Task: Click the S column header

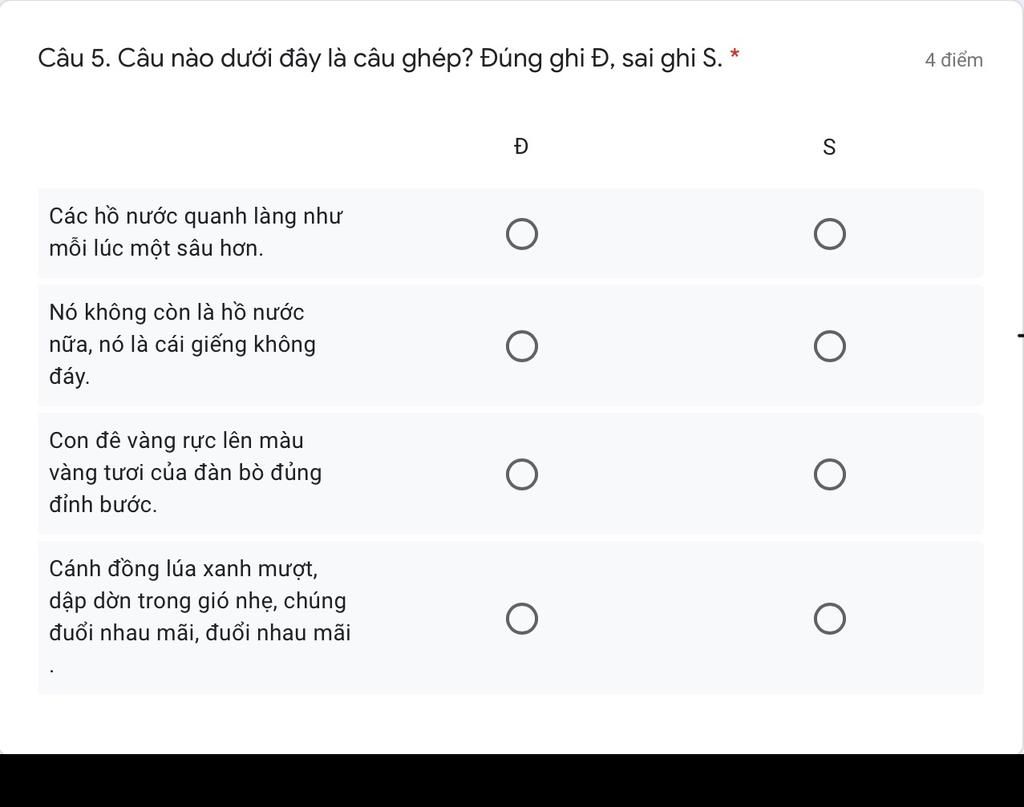Action: pos(829,147)
